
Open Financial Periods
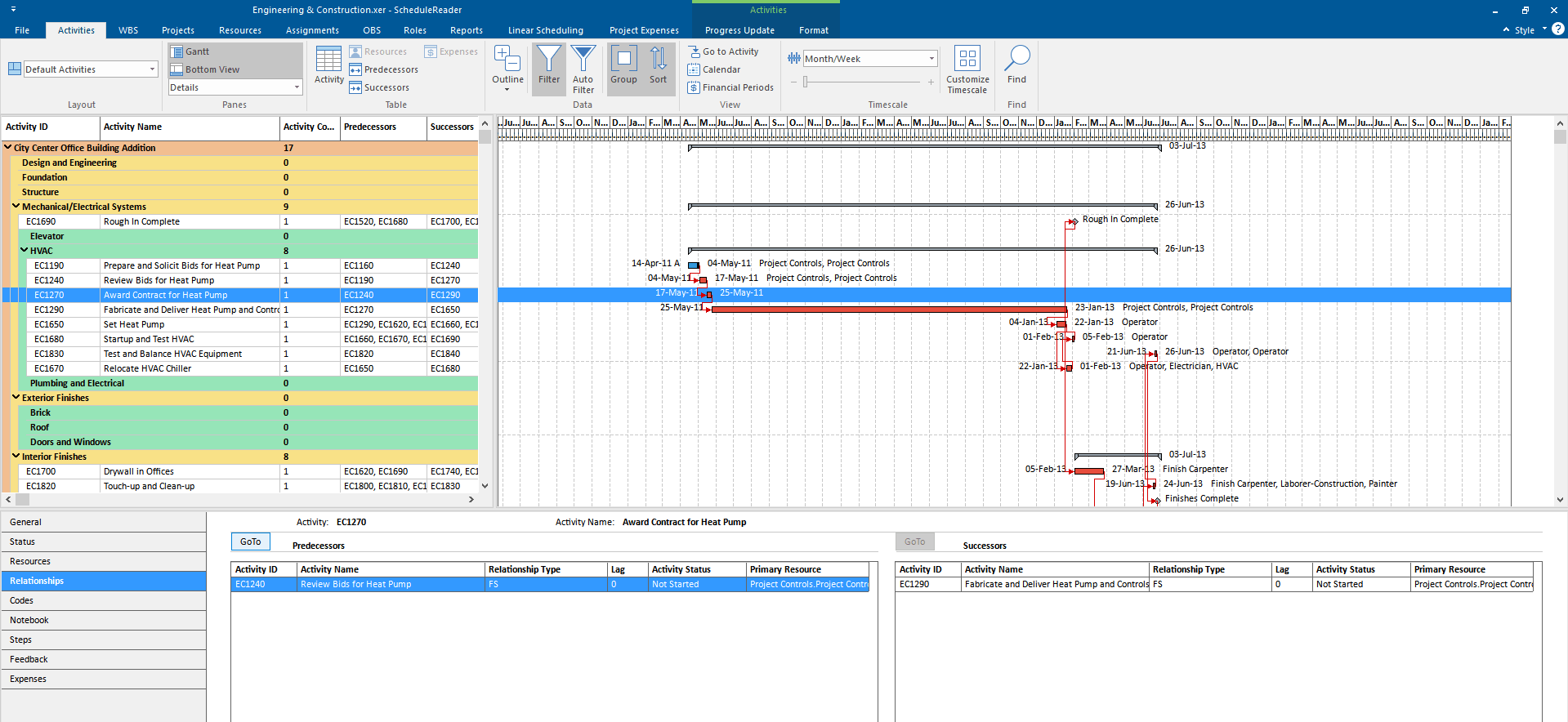pyautogui.click(x=730, y=87)
